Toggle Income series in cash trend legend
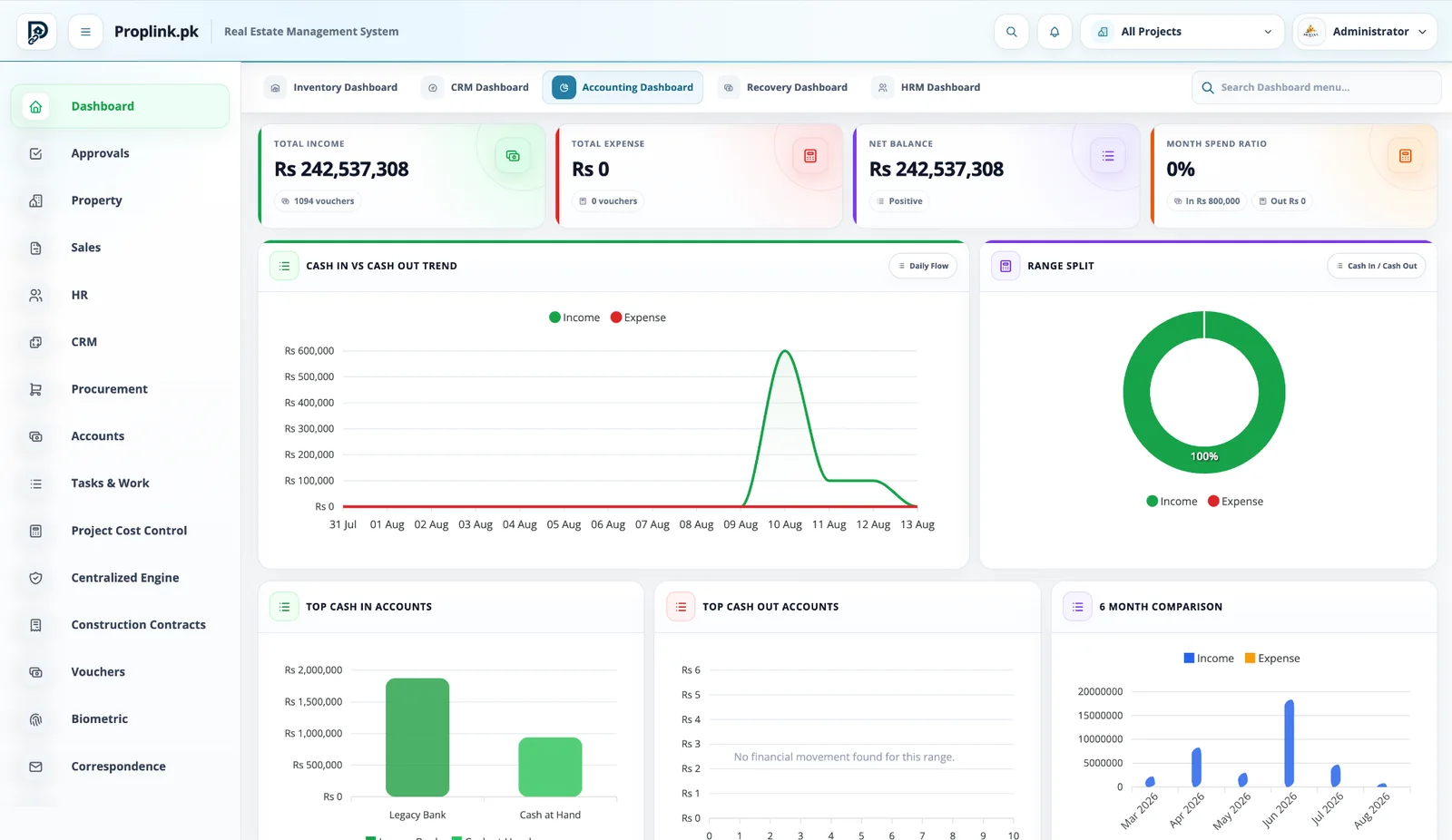1452x840 pixels. click(x=574, y=317)
